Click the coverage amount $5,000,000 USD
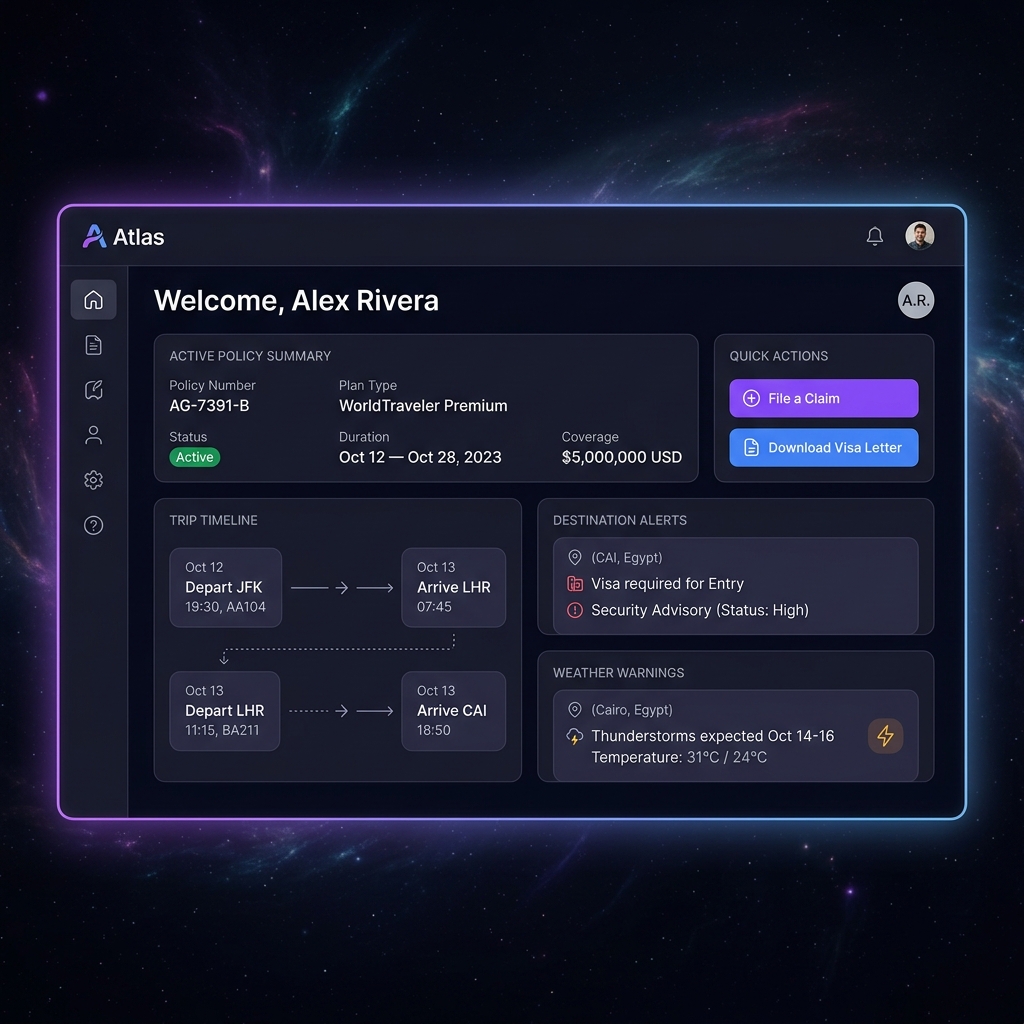 tap(622, 457)
